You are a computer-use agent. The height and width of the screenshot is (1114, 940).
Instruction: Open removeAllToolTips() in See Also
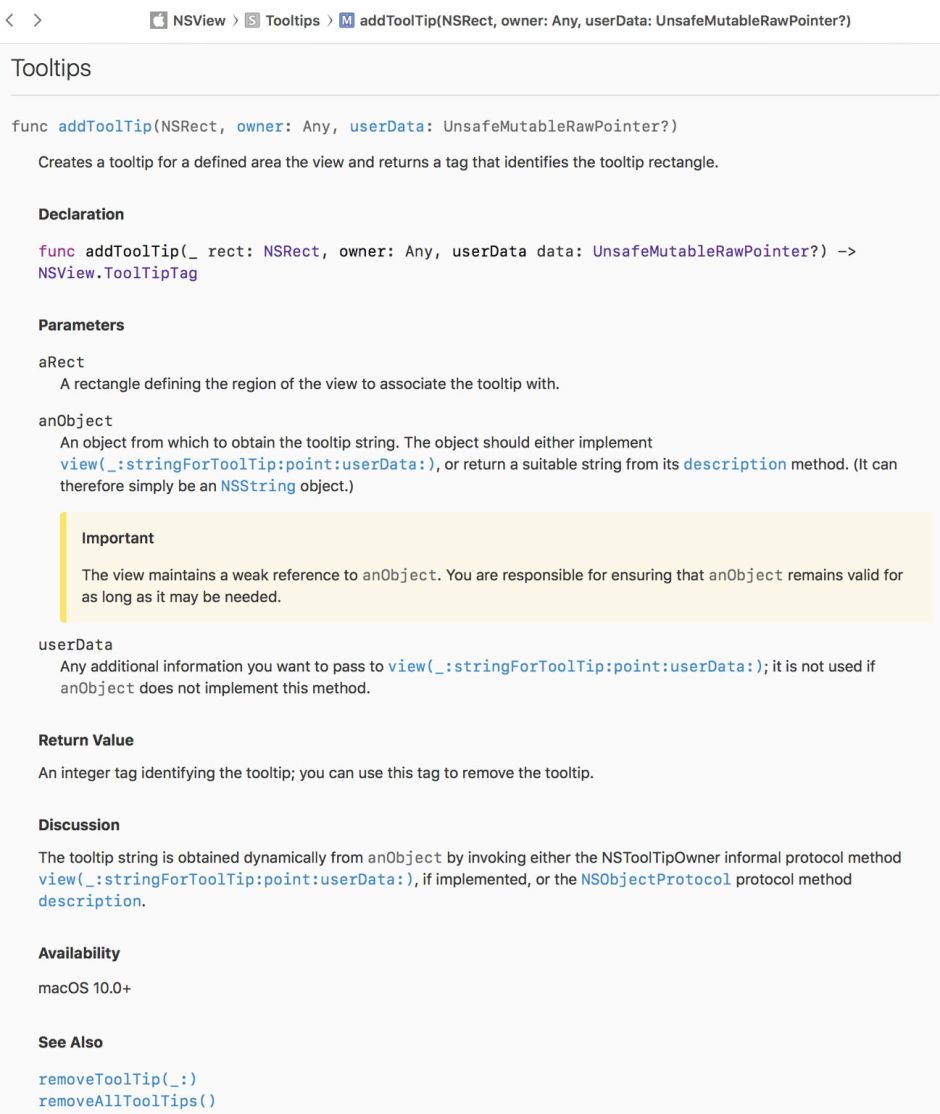pos(127,1101)
